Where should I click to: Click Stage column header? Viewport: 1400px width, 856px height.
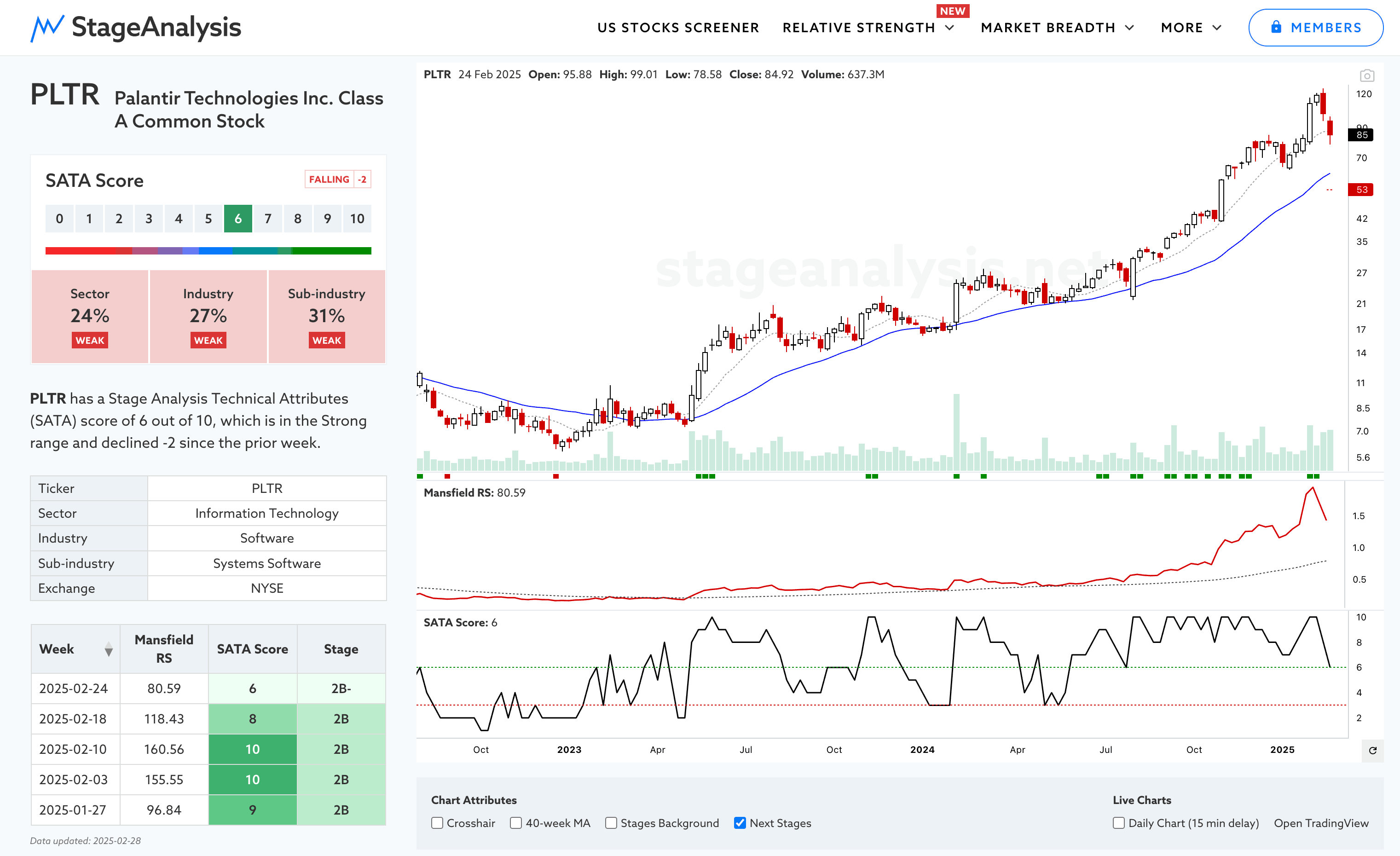tap(341, 649)
